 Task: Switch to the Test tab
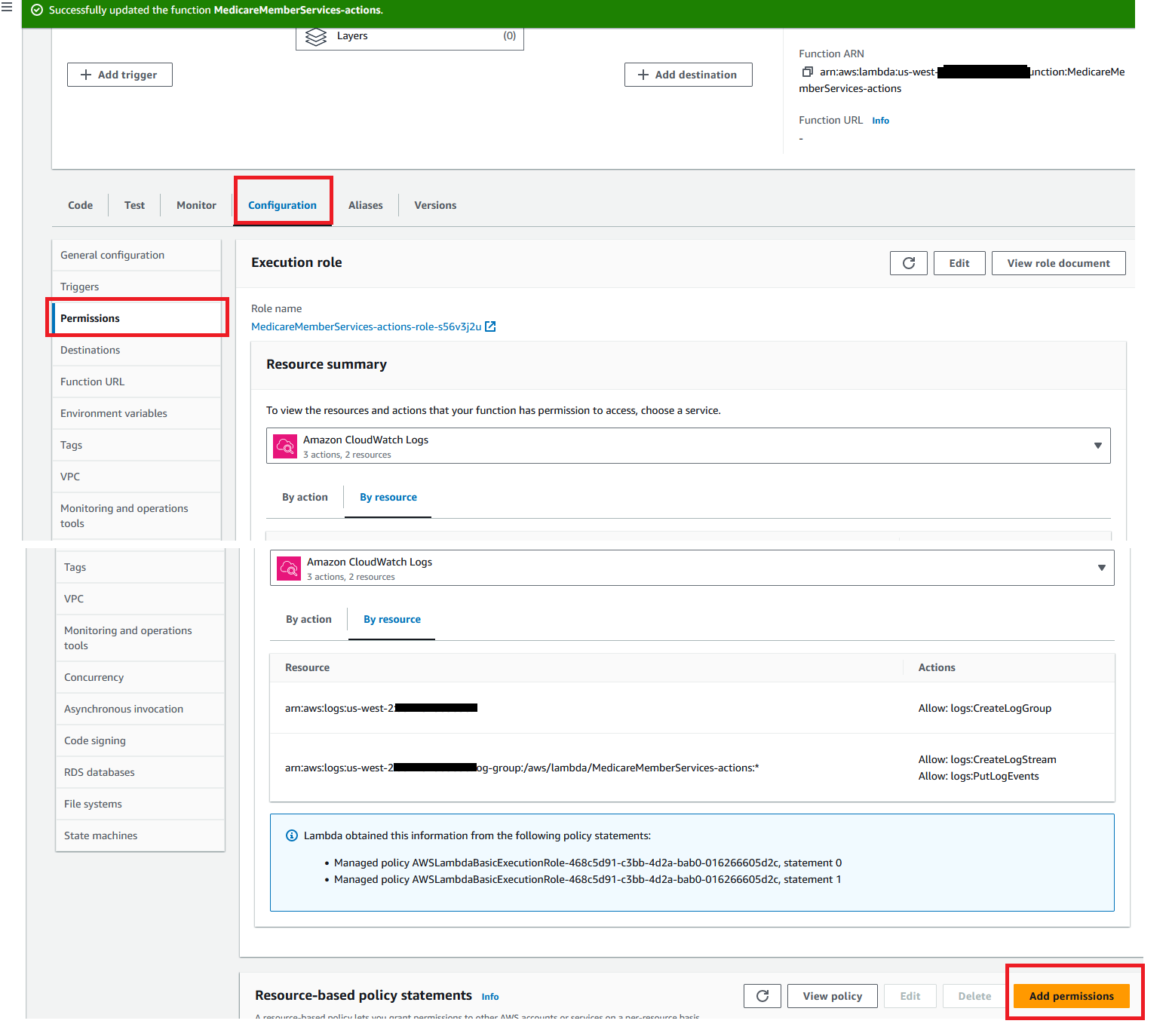tap(134, 205)
